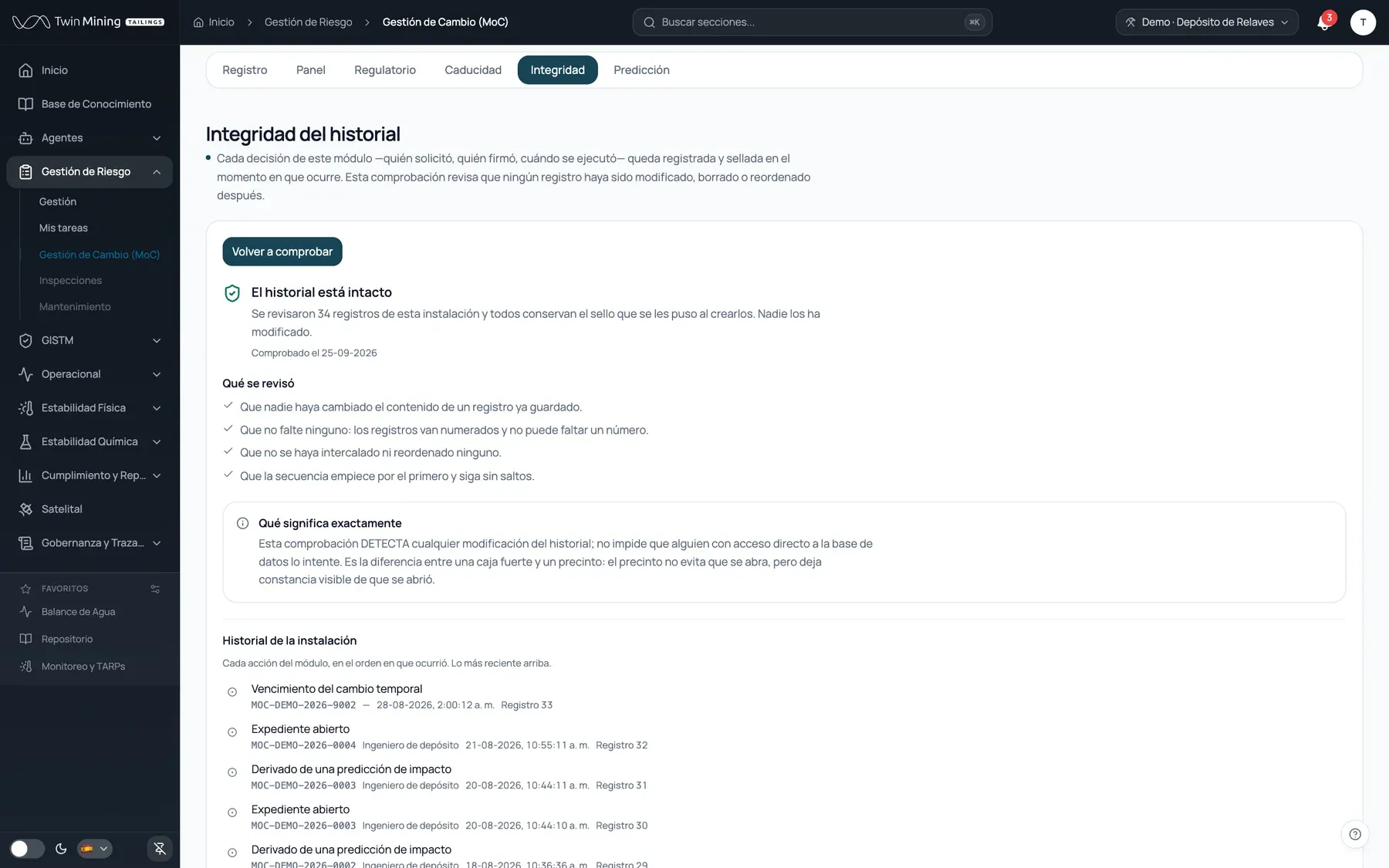Toggle the theme switch at sidebar bottom
The height and width of the screenshot is (868, 1389).
(x=27, y=849)
